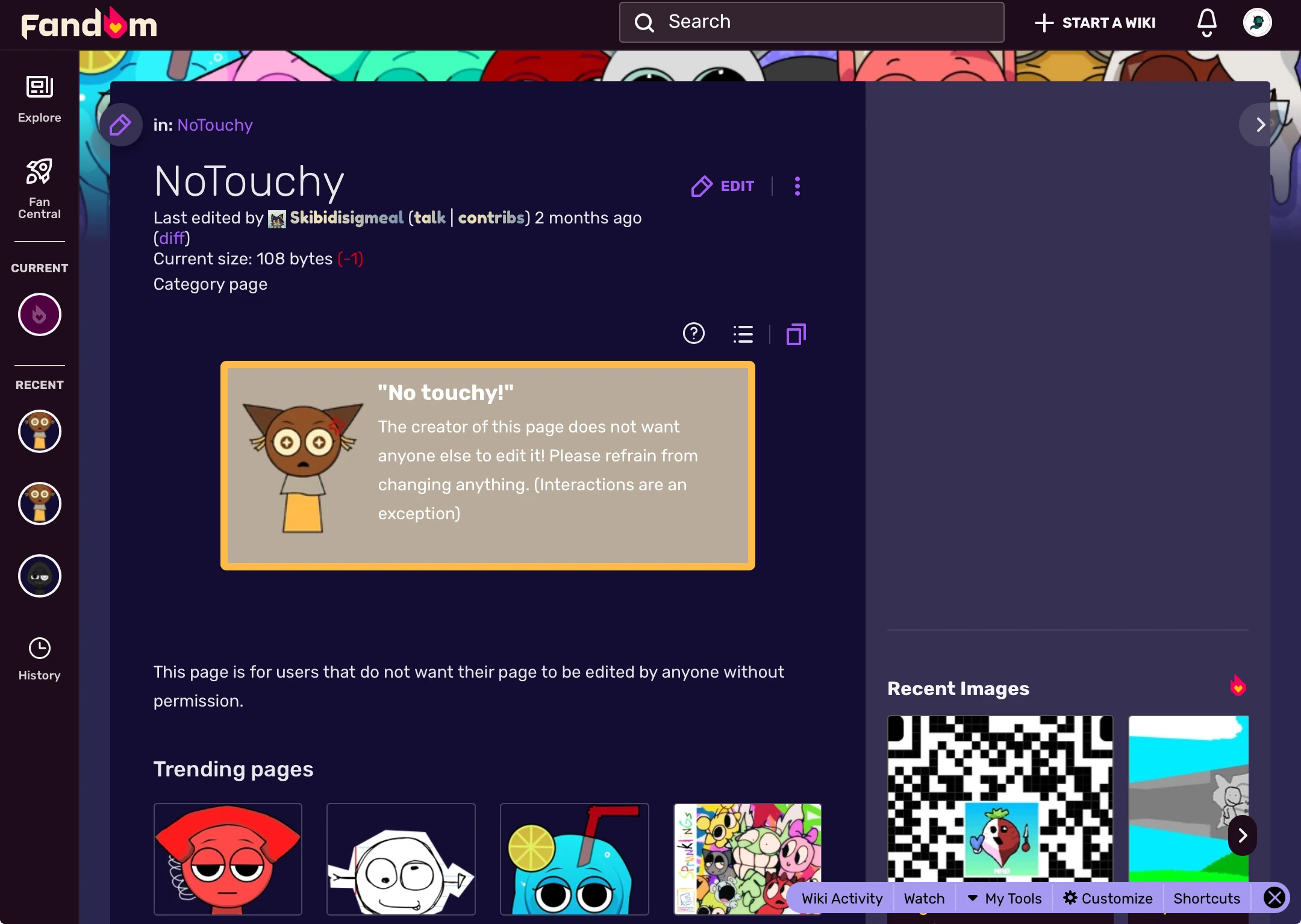Toggle Watch for this page
1301x924 pixels.
(x=923, y=898)
